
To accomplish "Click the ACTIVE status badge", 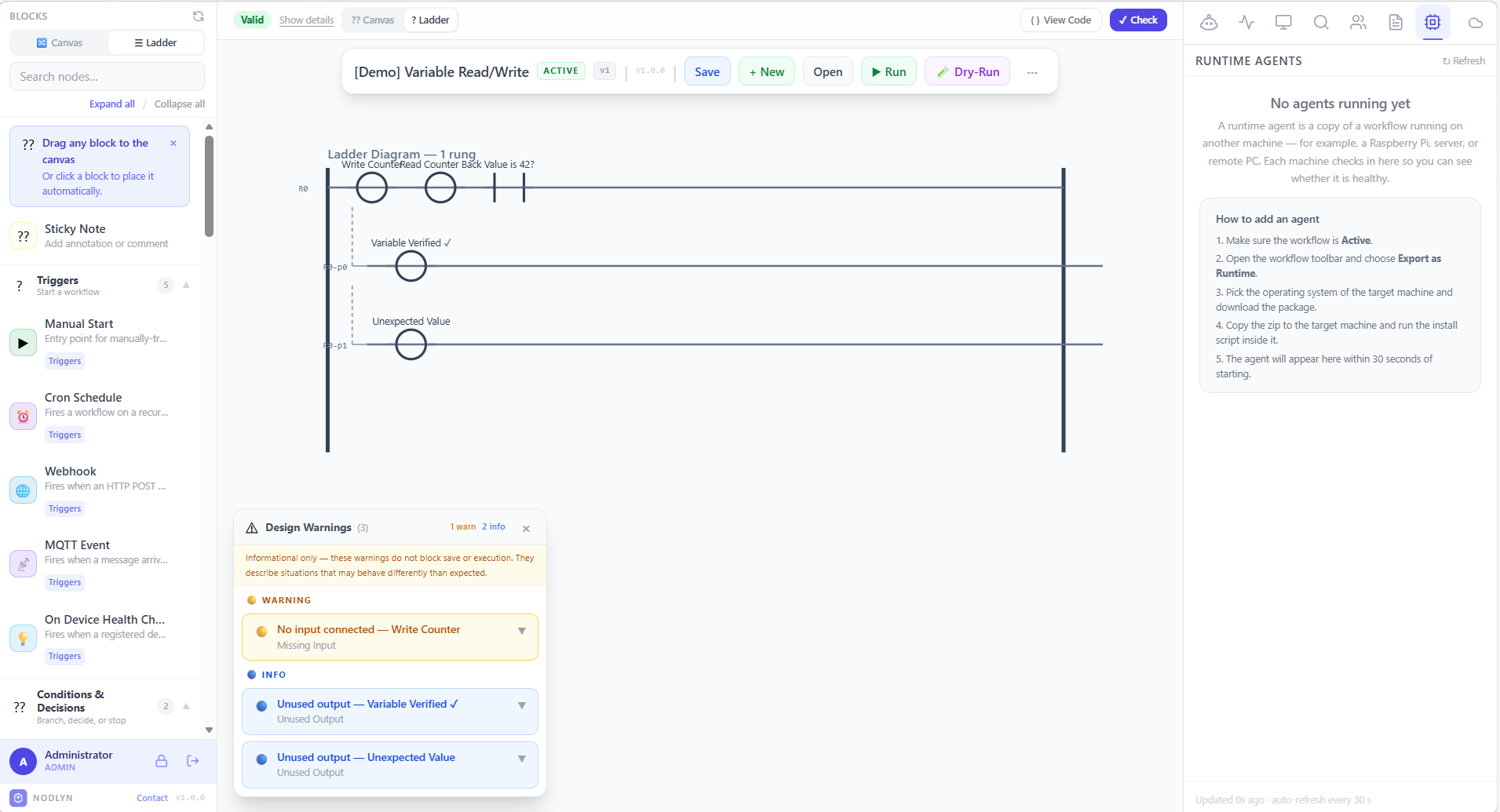I will [560, 71].
